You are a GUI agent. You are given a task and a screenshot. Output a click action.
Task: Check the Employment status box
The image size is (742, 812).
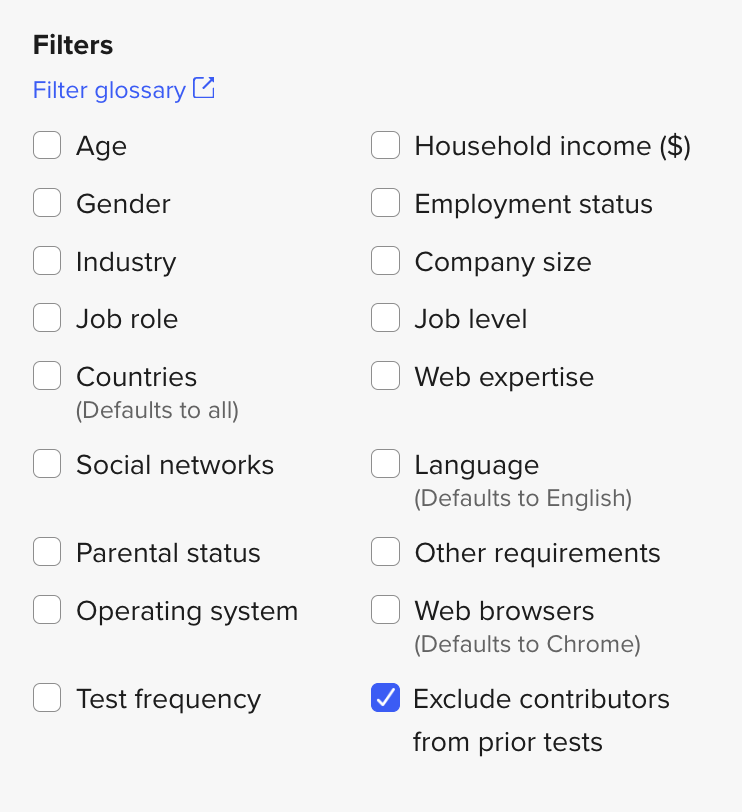click(385, 204)
